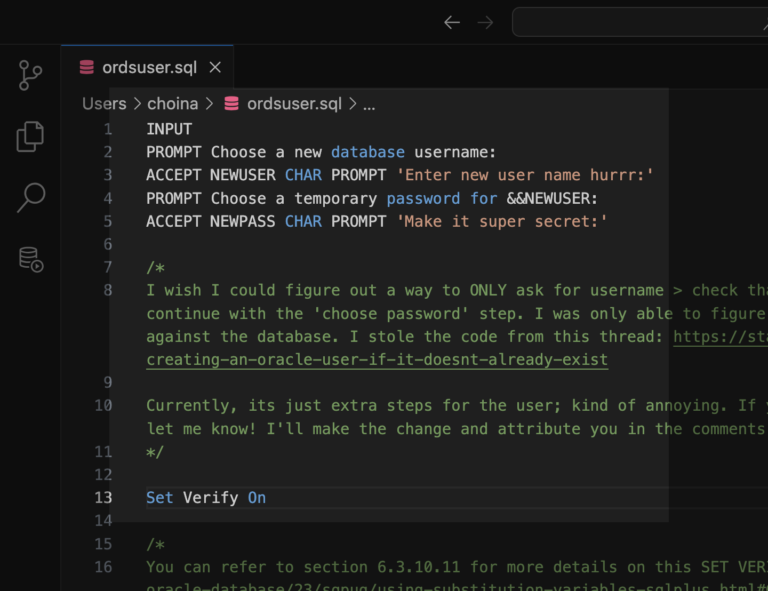Go back using the left arrow
The image size is (768, 591).
coord(452,22)
